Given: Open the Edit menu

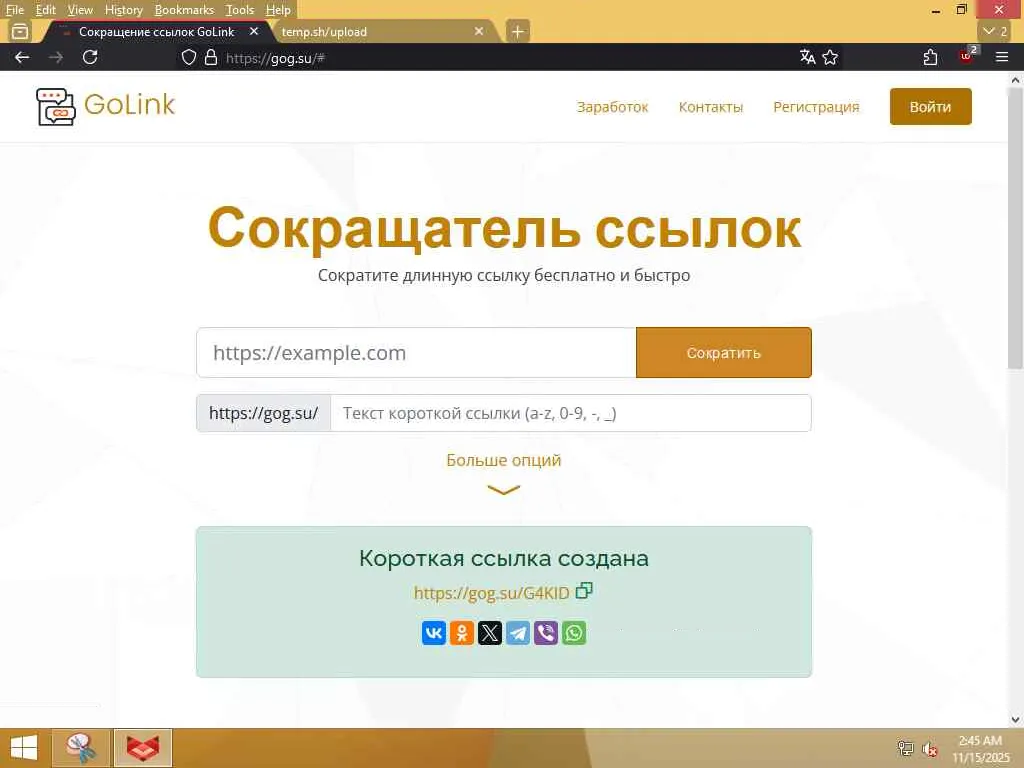Looking at the screenshot, I should pyautogui.click(x=45, y=10).
